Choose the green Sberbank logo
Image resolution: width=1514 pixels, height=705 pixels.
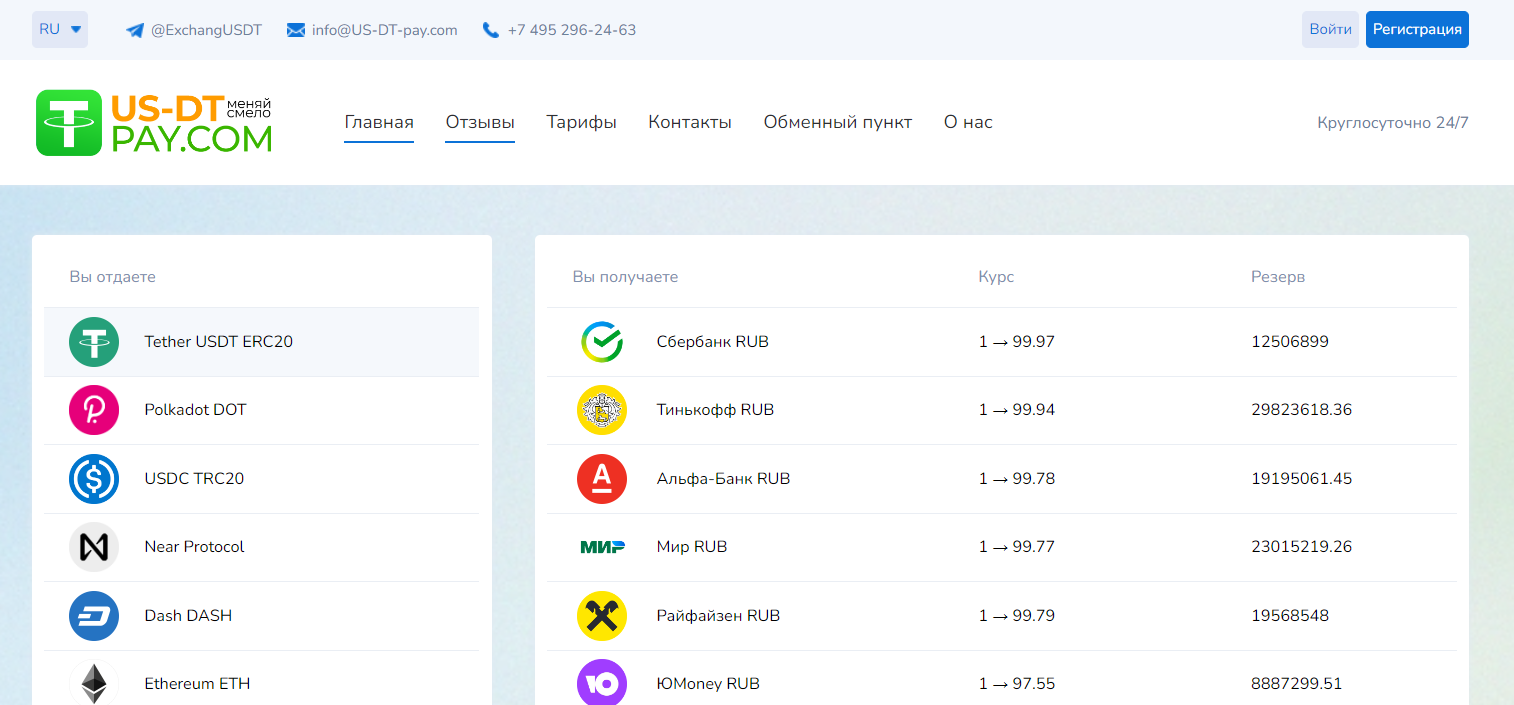click(x=602, y=342)
